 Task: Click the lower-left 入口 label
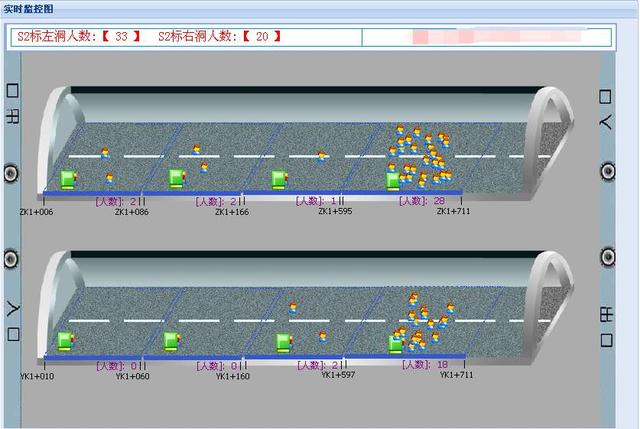pyautogui.click(x=13, y=321)
